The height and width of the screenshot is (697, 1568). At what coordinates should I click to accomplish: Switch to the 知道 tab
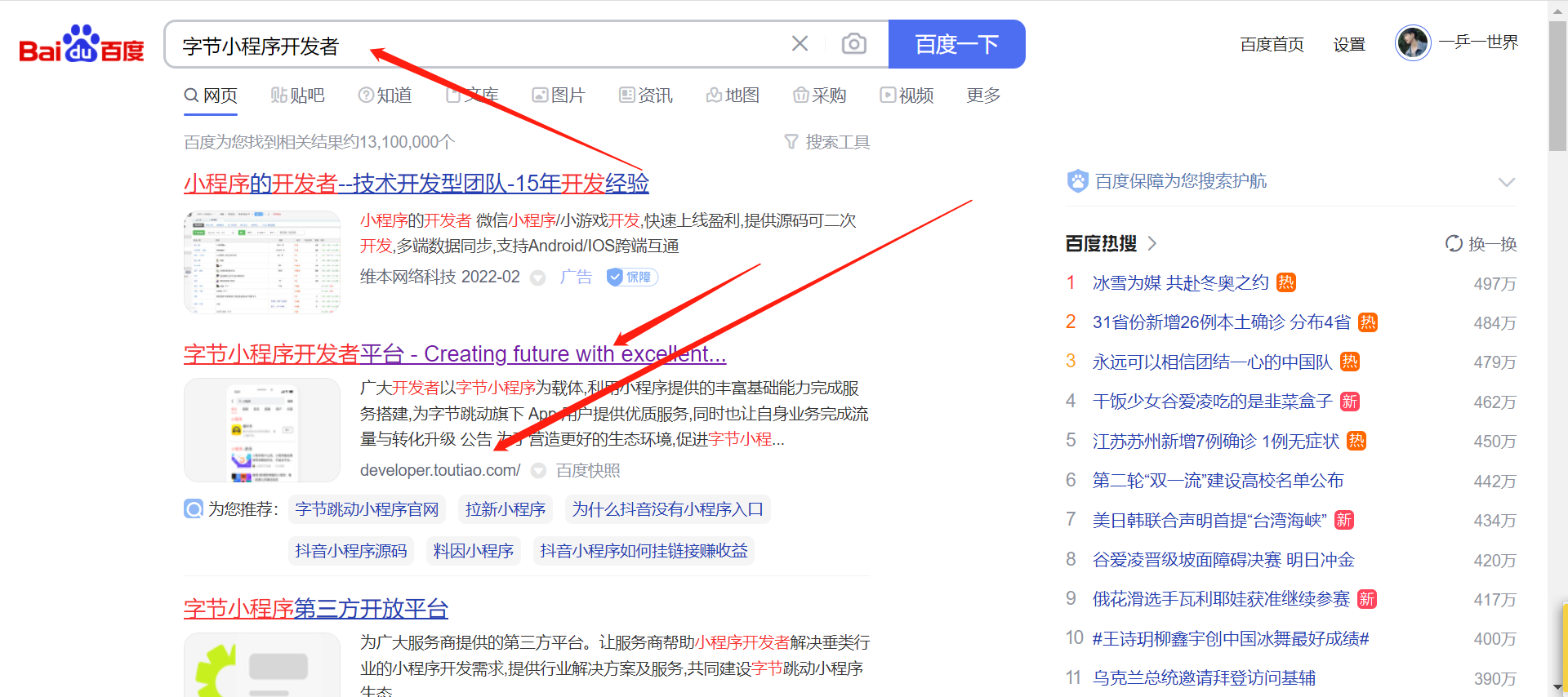point(385,95)
